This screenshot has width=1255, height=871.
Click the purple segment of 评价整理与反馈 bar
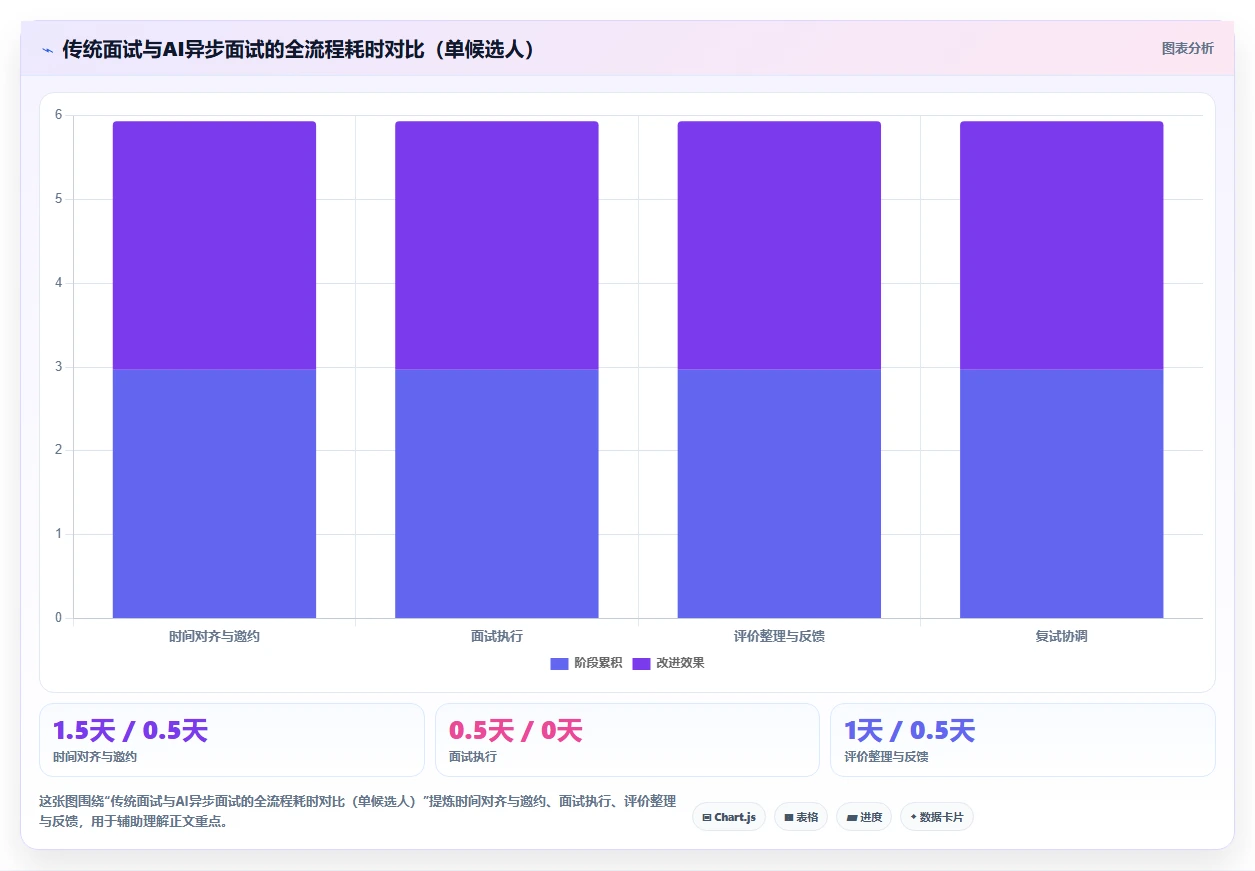click(779, 245)
